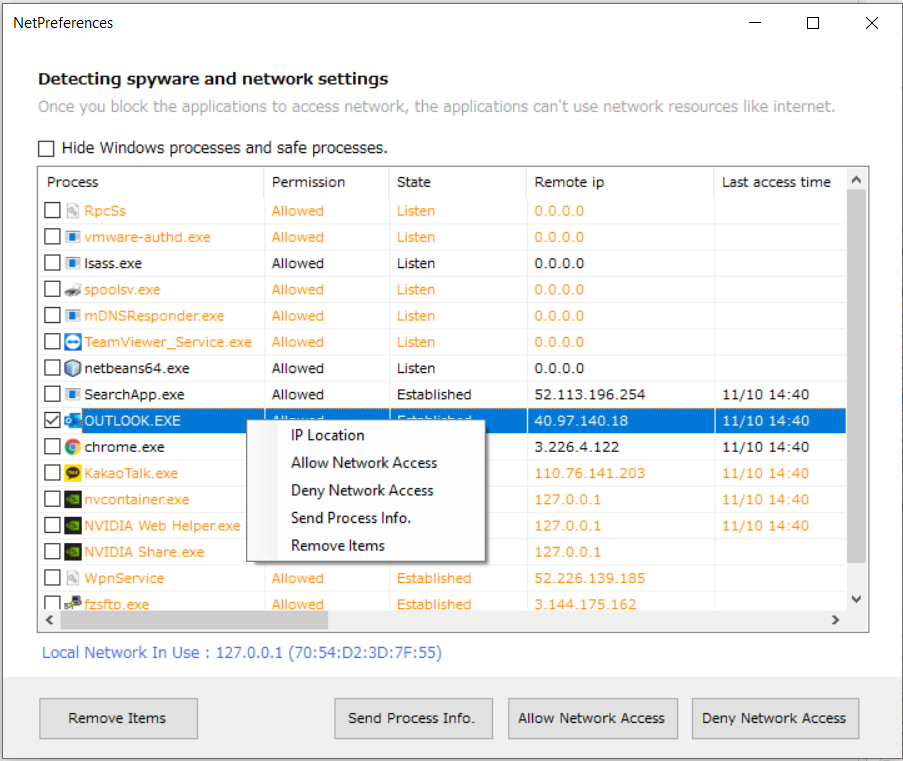Select Remove Items in context menu
Screen dimensions: 903x761
(366, 546)
